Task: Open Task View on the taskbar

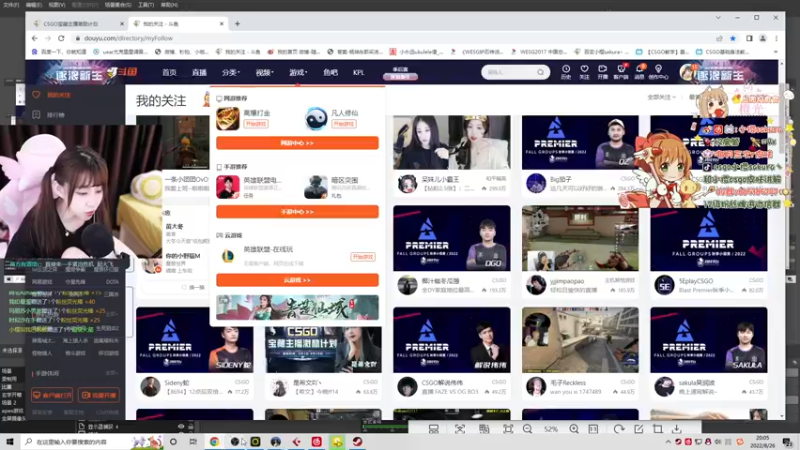Action: click(193, 441)
